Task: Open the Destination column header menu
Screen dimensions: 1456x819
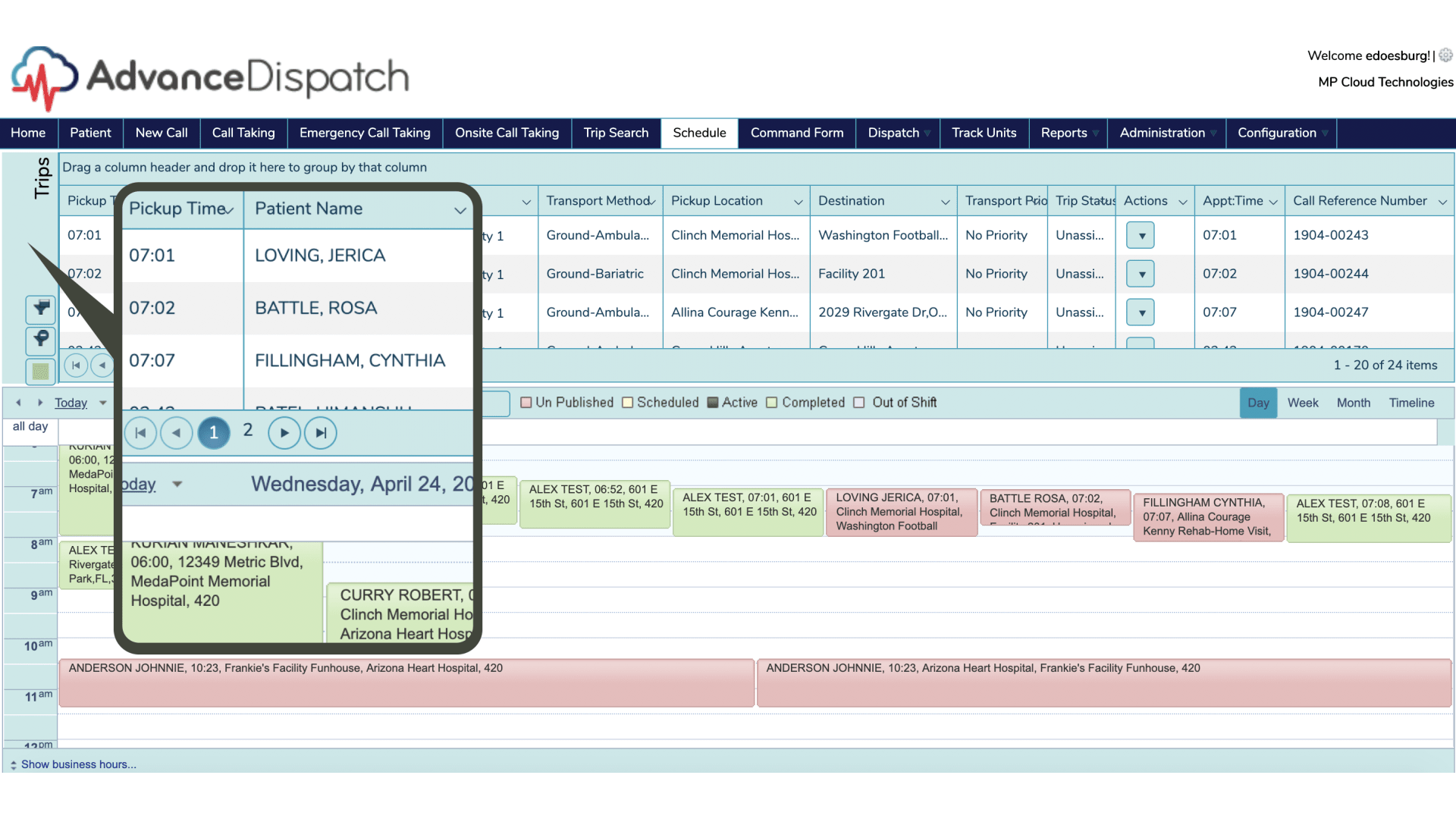Action: pos(945,202)
